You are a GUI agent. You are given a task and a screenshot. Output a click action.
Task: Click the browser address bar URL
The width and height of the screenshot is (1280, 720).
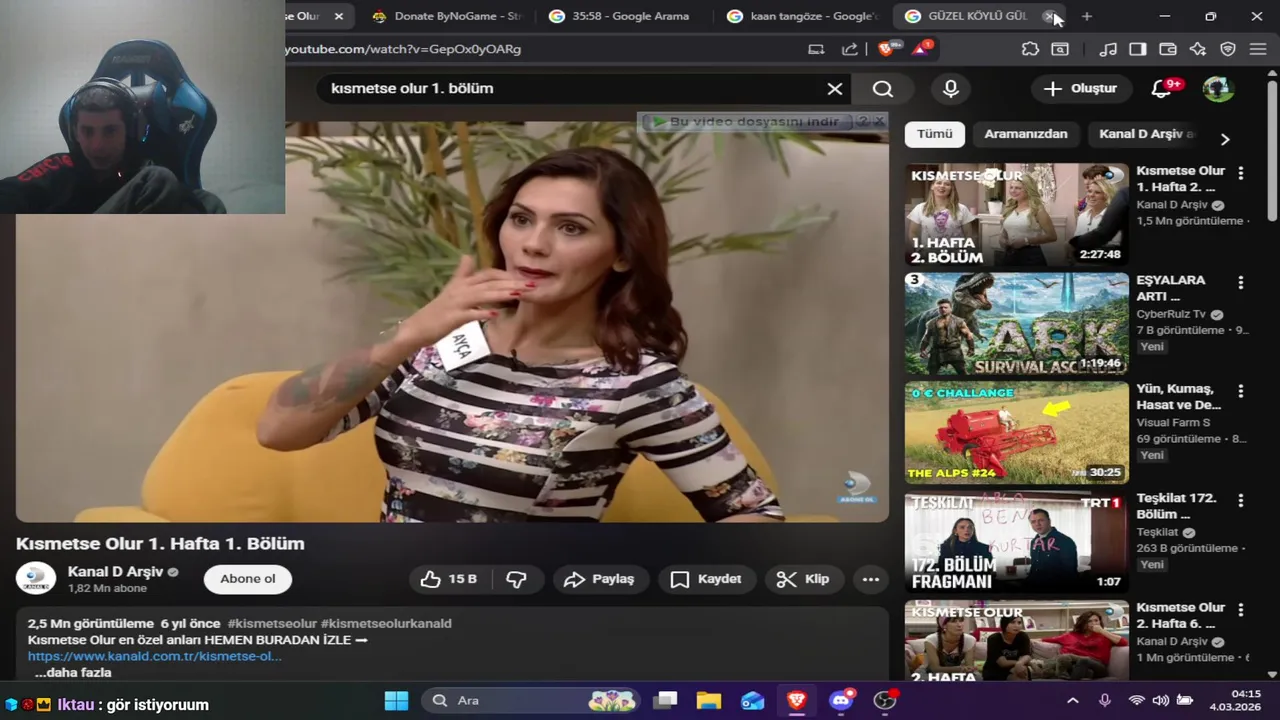pyautogui.click(x=403, y=49)
